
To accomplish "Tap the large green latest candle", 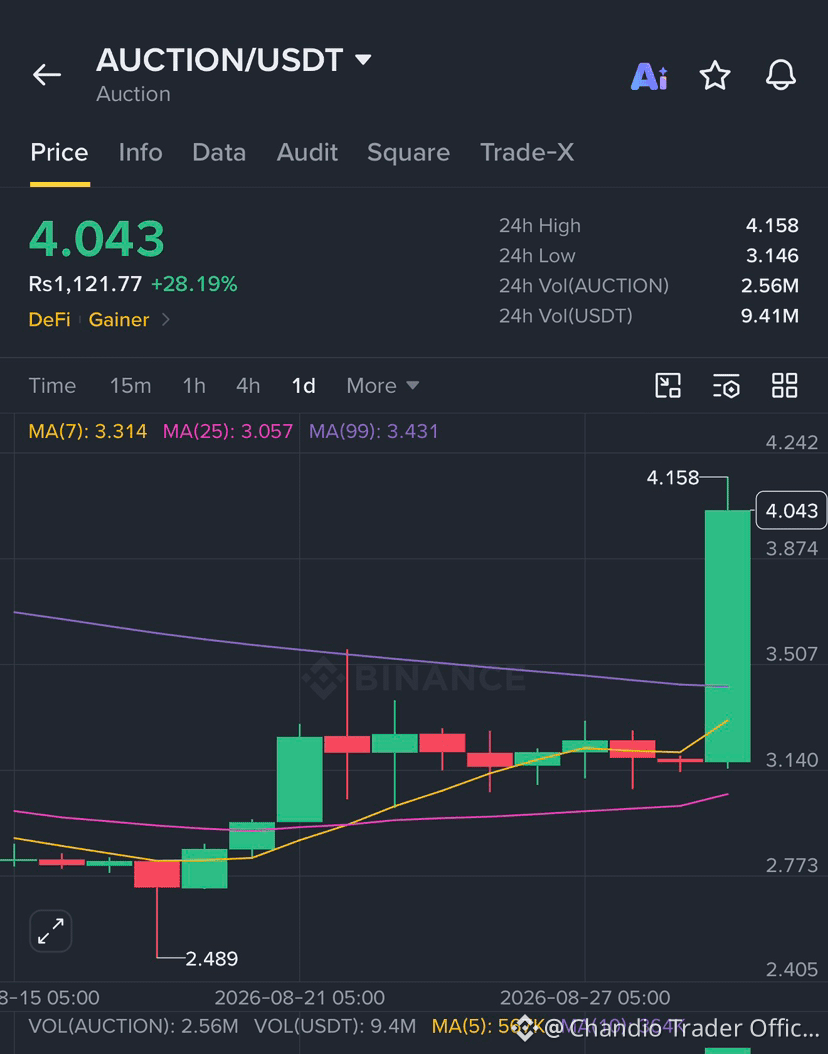I will point(727,636).
